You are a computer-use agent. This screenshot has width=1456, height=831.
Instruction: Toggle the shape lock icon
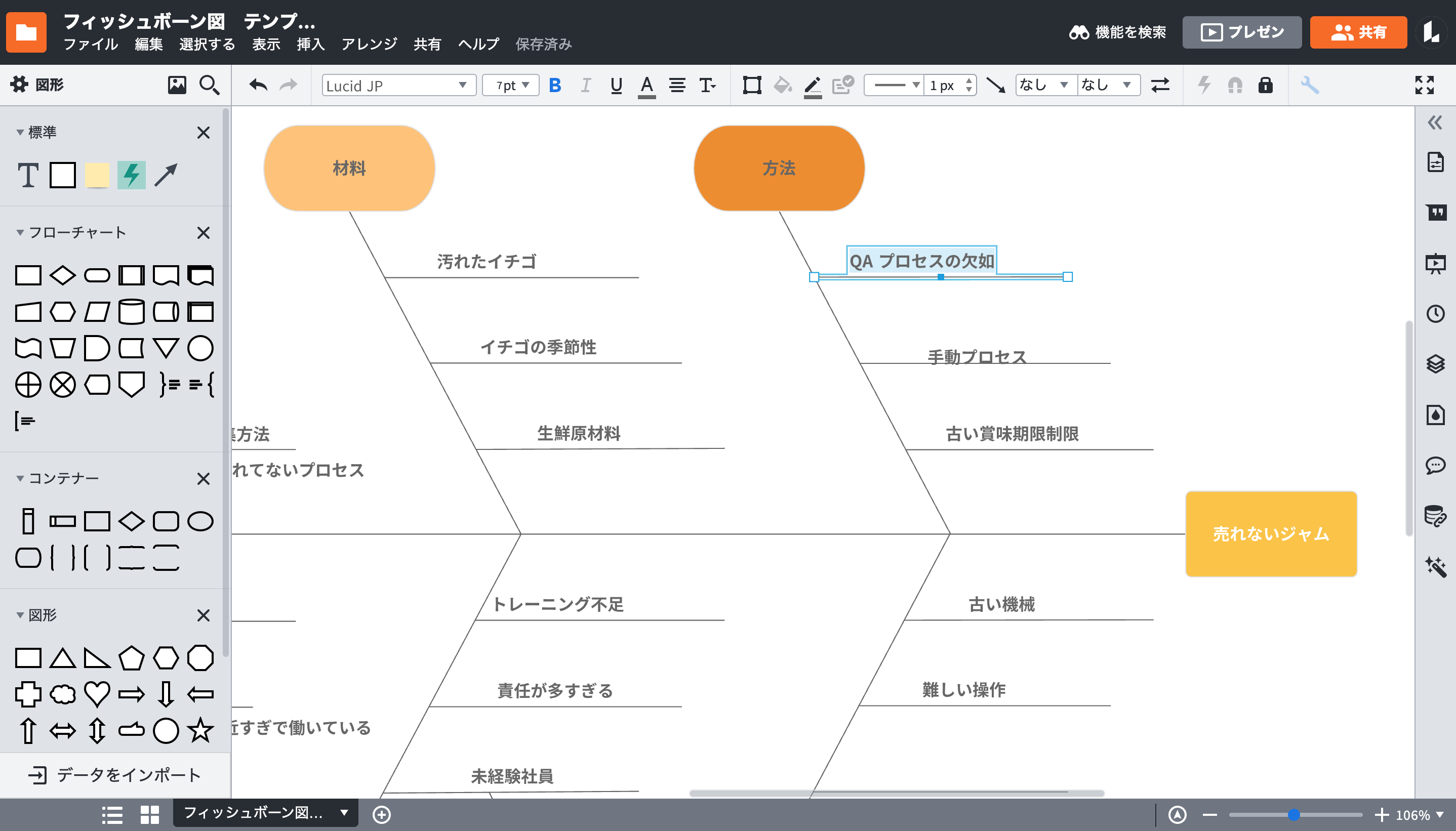coord(1265,86)
